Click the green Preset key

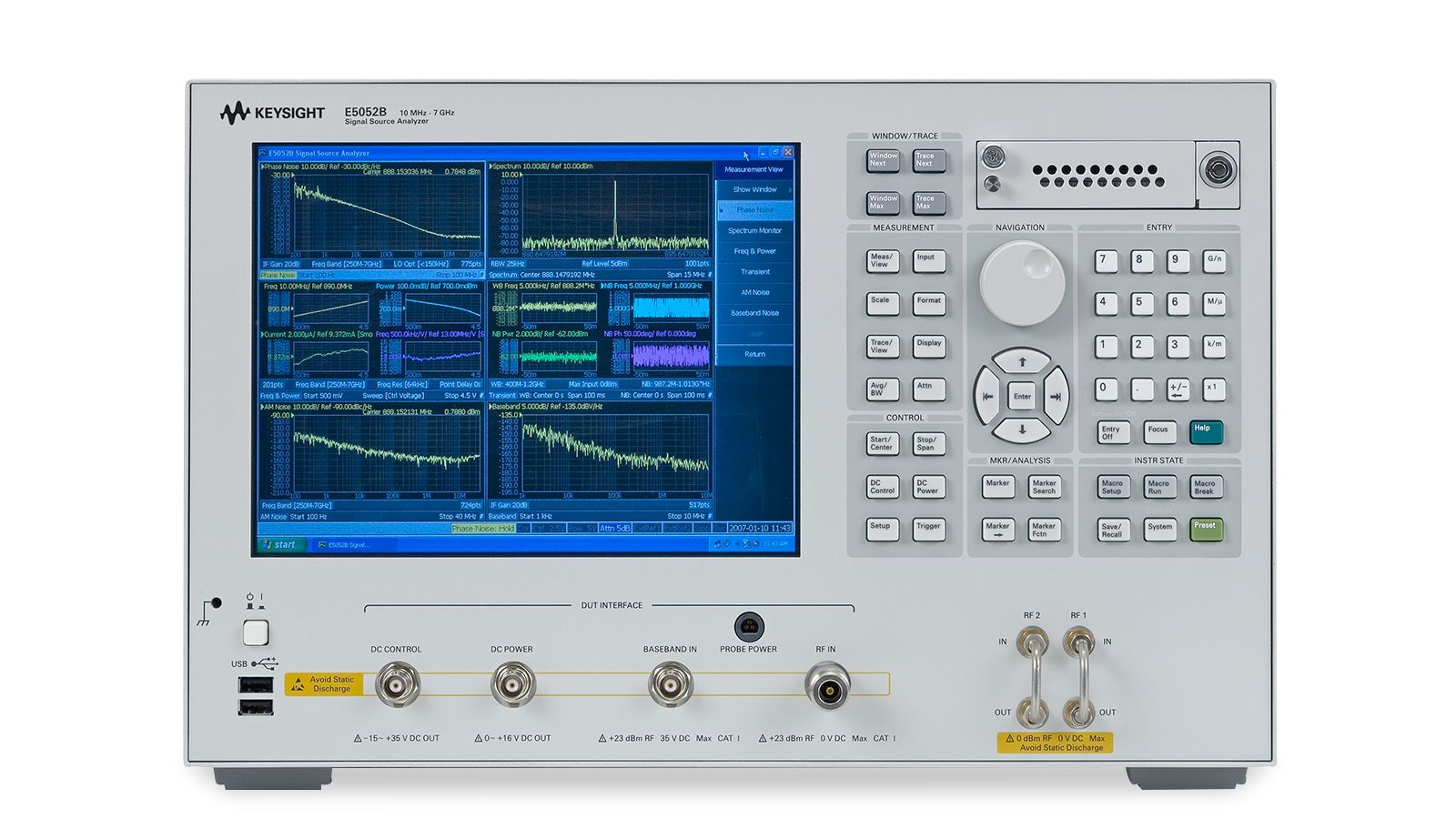pos(1206,529)
